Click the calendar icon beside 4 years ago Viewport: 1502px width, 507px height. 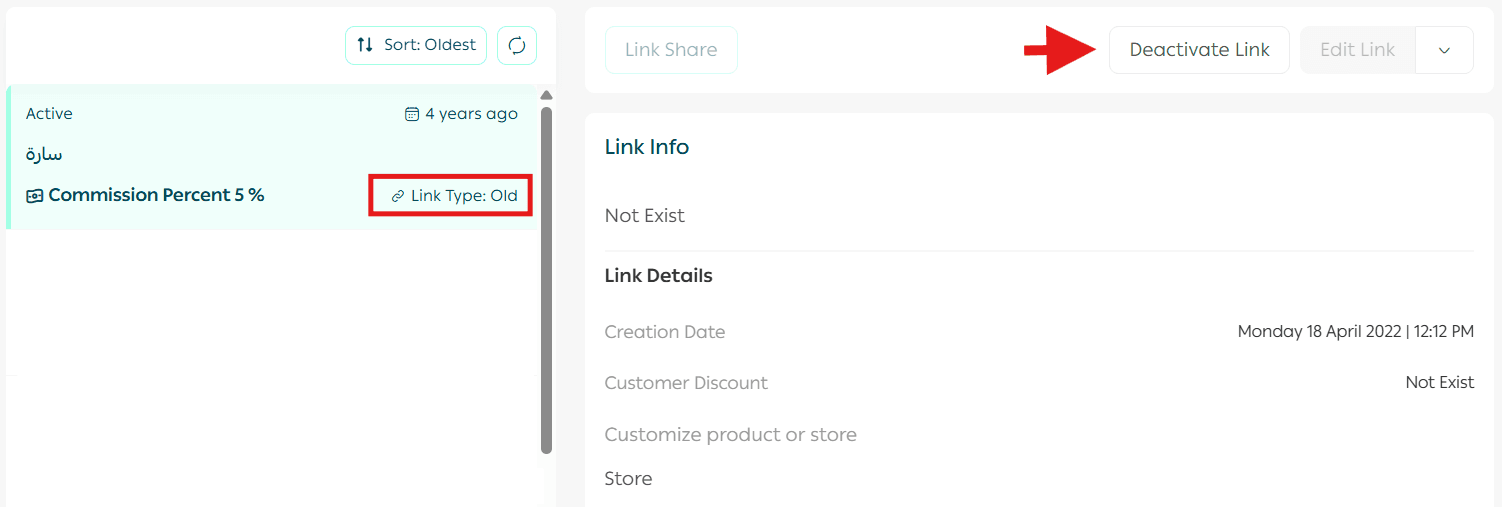[412, 114]
